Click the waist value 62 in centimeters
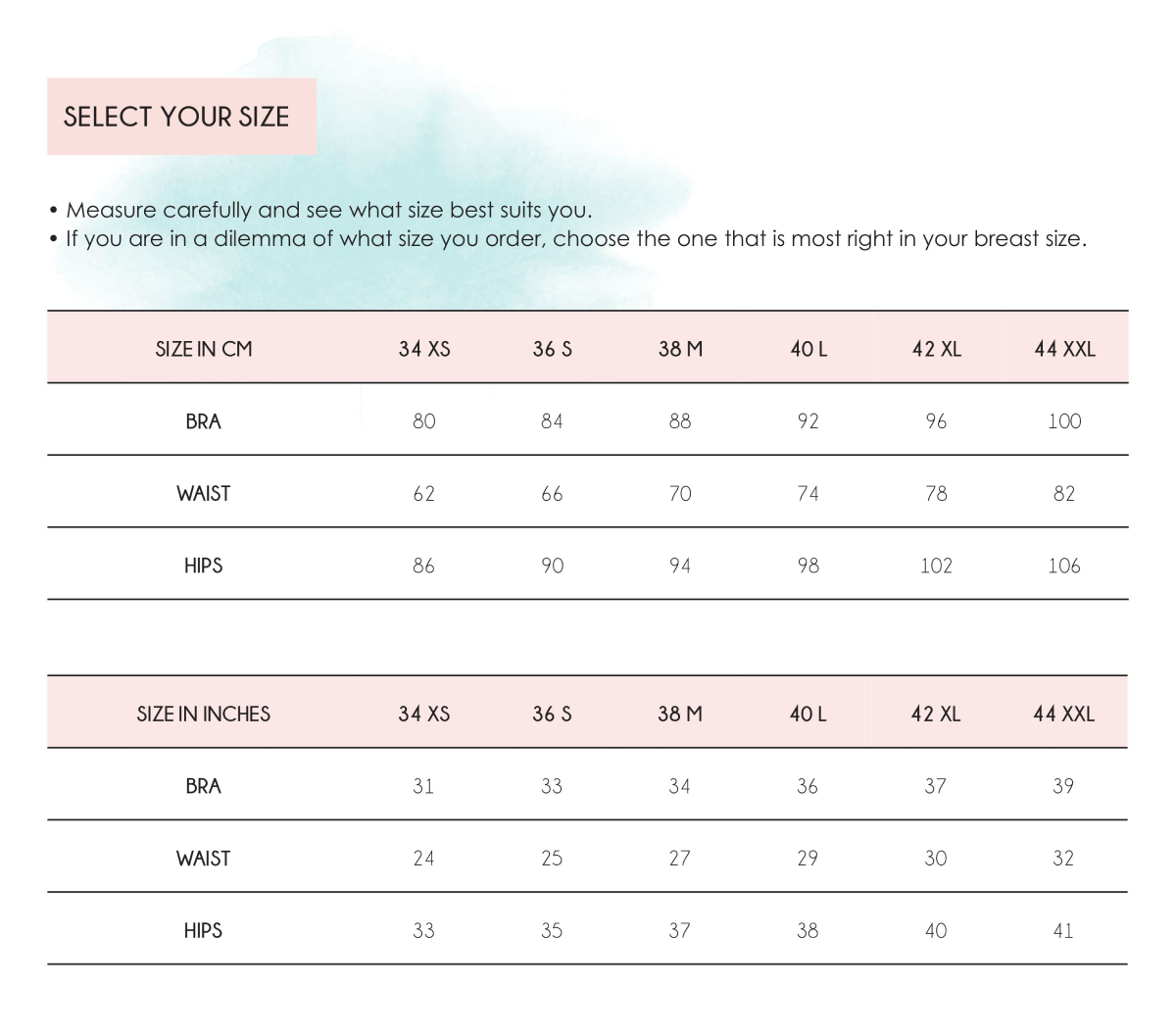This screenshot has height=1035, width=1176. tap(423, 493)
